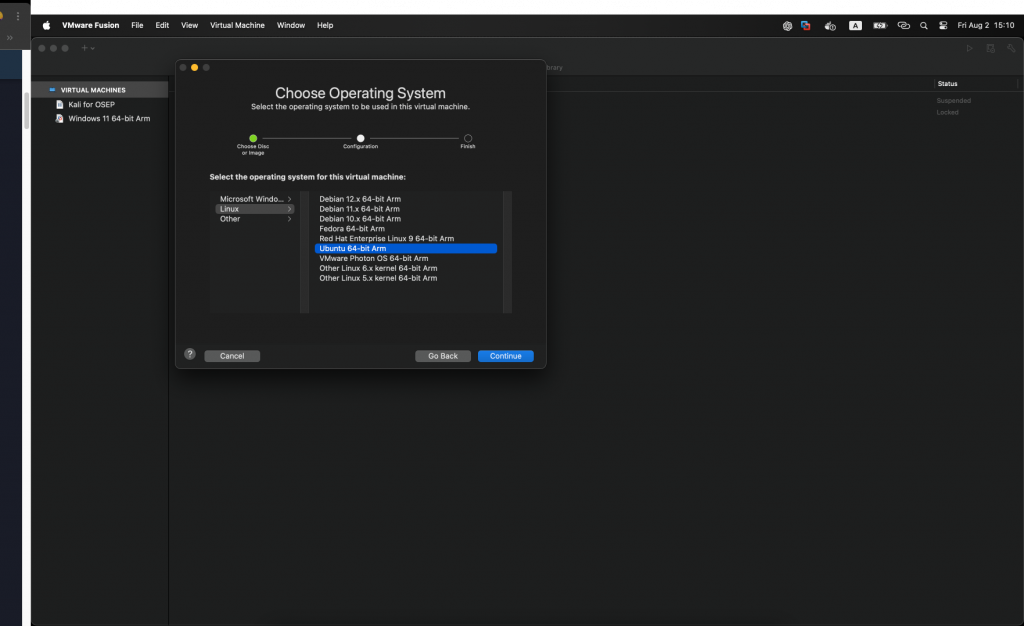Select Ubuntu 64-bit Arm
This screenshot has height=626, width=1024.
point(406,248)
